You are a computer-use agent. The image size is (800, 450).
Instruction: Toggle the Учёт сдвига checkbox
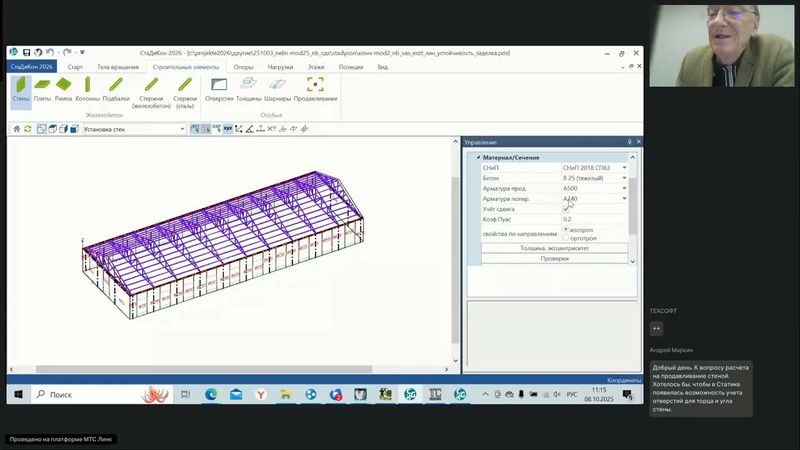click(565, 208)
